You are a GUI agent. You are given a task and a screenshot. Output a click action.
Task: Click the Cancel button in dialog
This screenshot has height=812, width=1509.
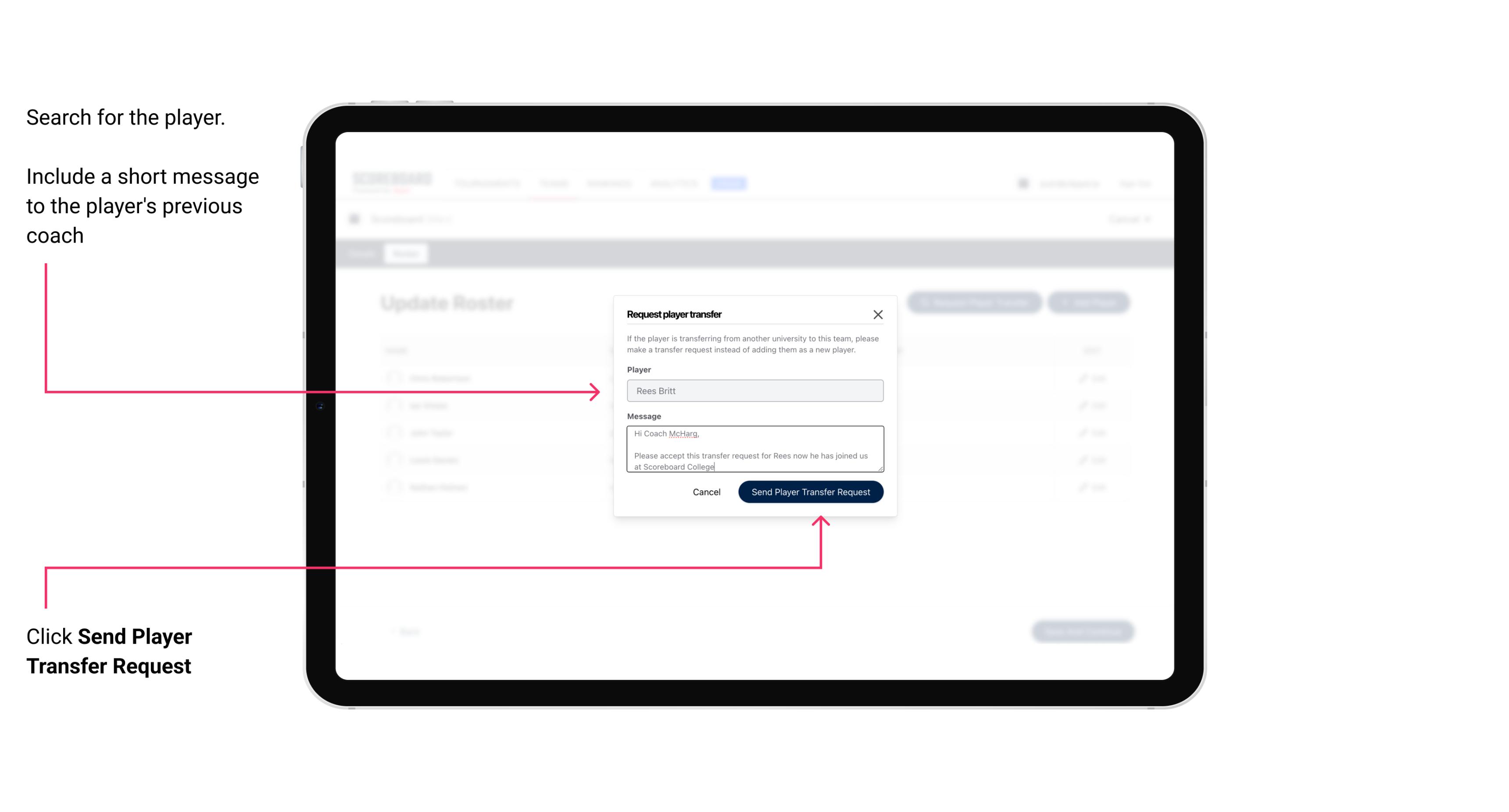(x=706, y=491)
